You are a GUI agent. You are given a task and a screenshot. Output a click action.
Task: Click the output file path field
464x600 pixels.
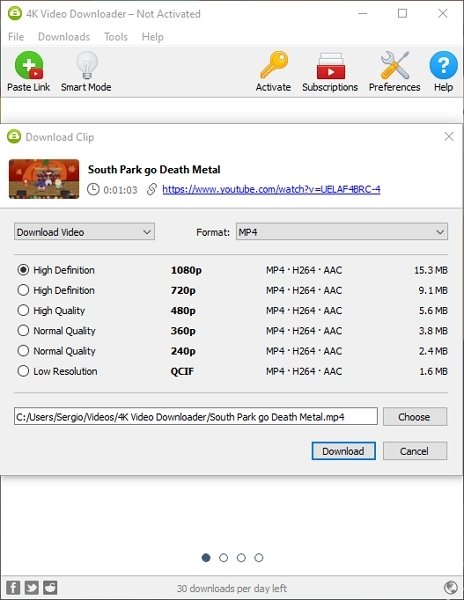click(196, 416)
